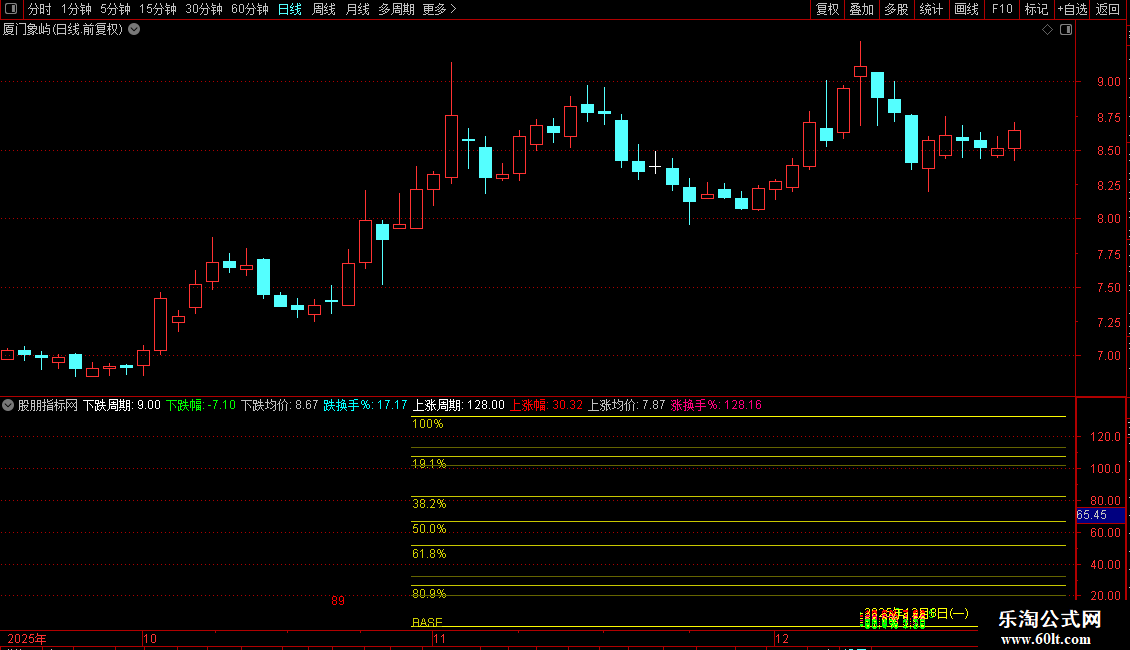Click the month 11 marker on time axis
The image size is (1130, 650).
pyautogui.click(x=440, y=639)
